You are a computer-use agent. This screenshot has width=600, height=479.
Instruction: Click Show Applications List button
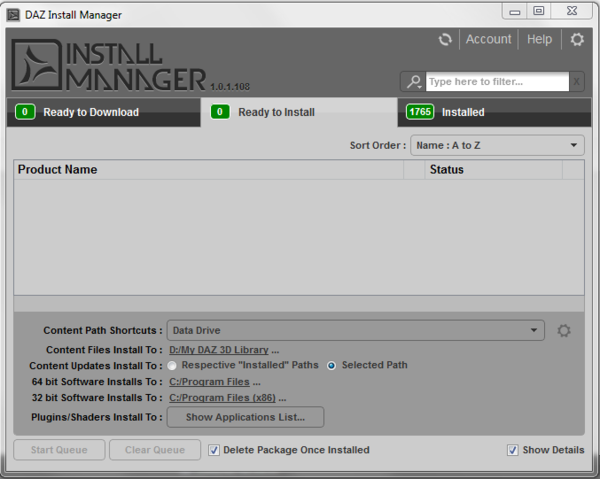245,417
